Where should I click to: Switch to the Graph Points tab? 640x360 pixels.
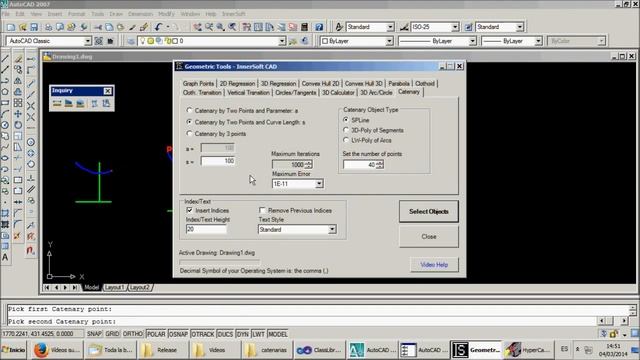click(x=198, y=83)
